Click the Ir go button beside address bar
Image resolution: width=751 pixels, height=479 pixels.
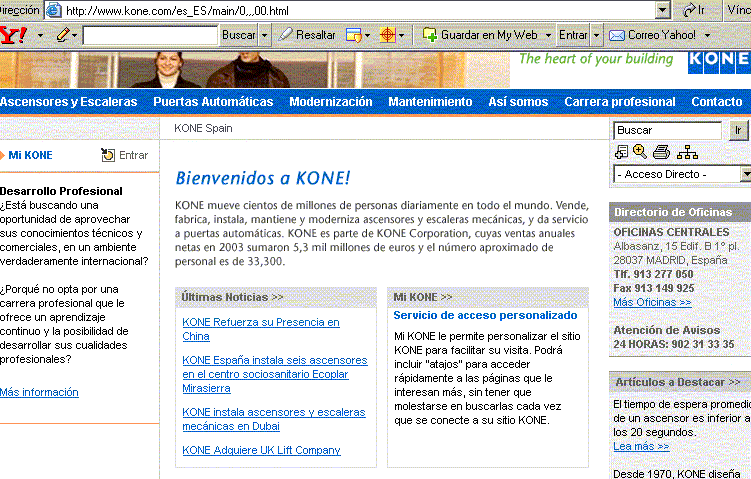point(694,10)
